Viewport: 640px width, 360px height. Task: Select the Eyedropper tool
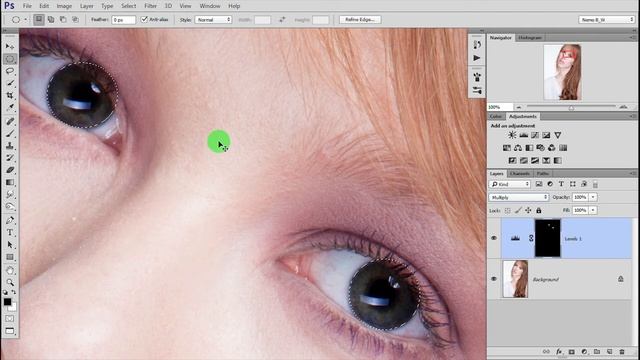[10, 107]
